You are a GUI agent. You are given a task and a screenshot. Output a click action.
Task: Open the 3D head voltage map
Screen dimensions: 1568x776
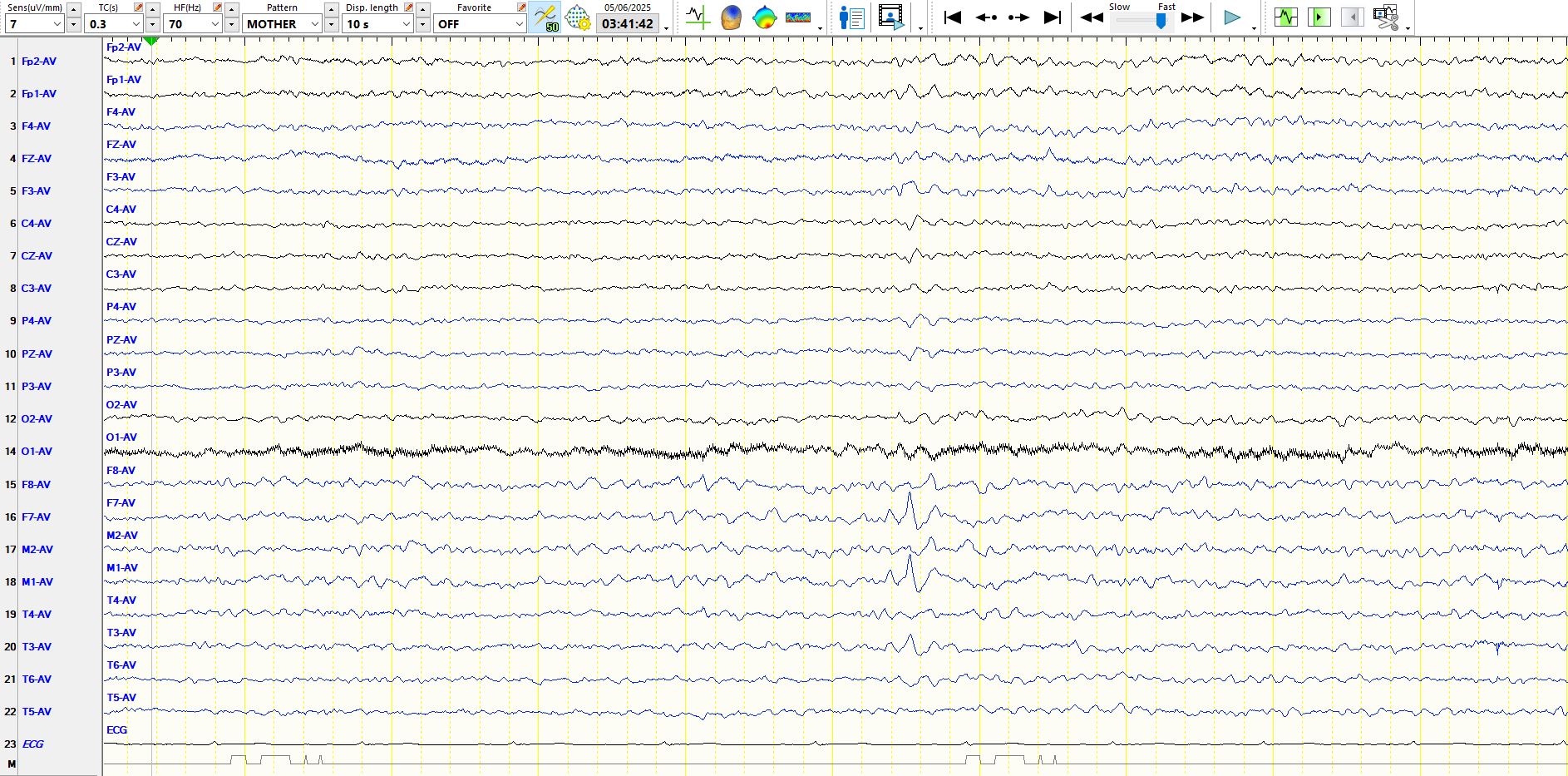coord(731,17)
